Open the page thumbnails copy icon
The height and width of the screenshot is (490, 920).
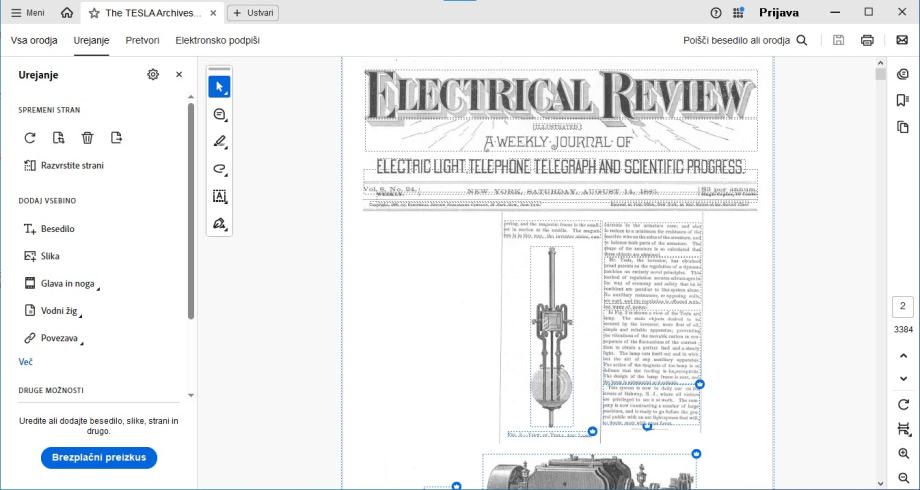(903, 127)
